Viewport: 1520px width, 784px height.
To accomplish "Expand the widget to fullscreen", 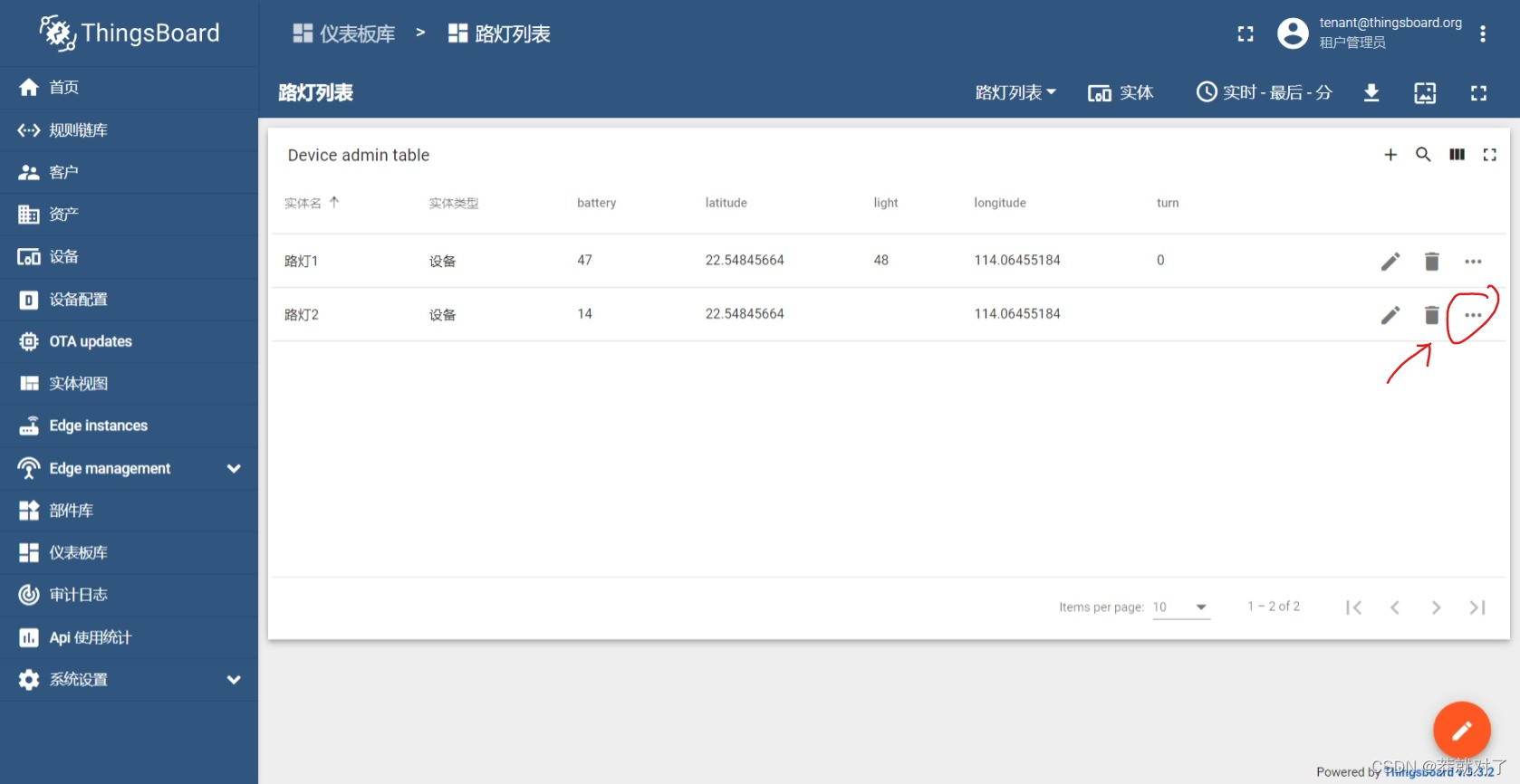I will tap(1489, 155).
